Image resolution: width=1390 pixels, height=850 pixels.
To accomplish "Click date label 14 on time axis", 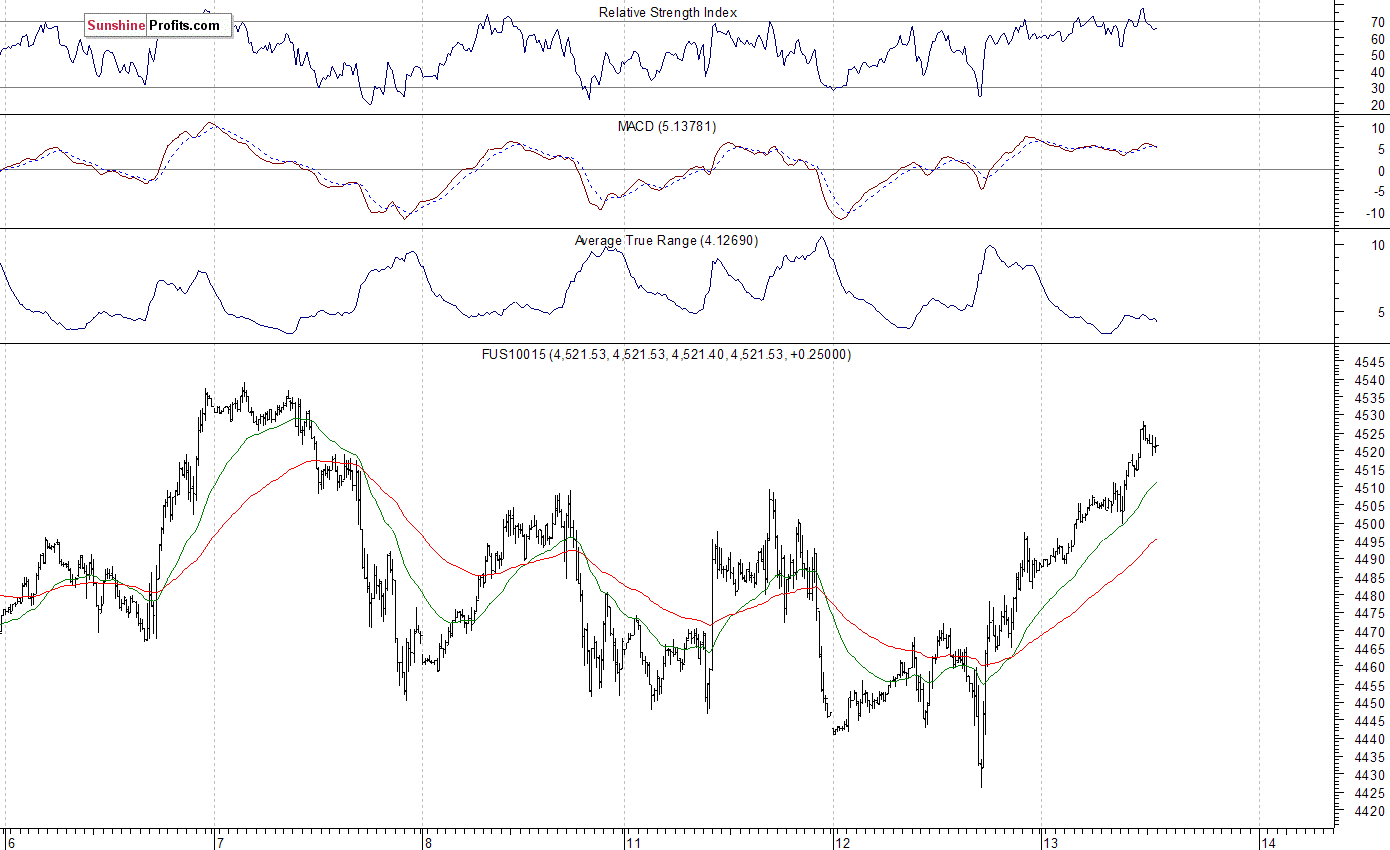I will coord(1268,842).
